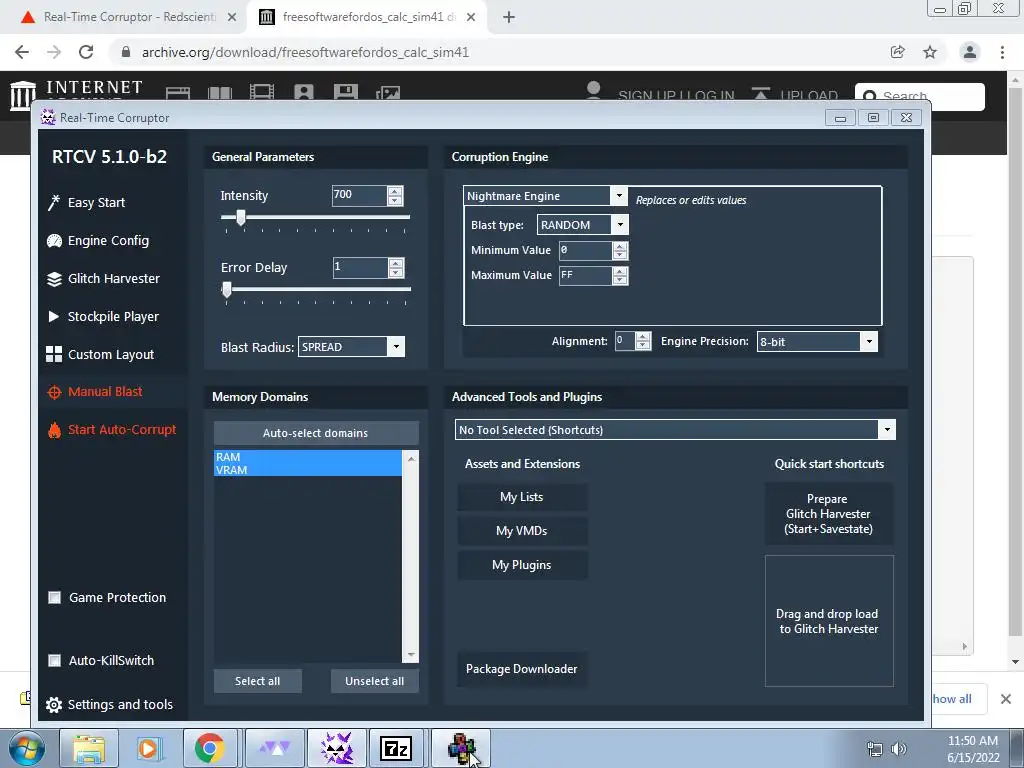Open new Chrome tab

pos(509,17)
